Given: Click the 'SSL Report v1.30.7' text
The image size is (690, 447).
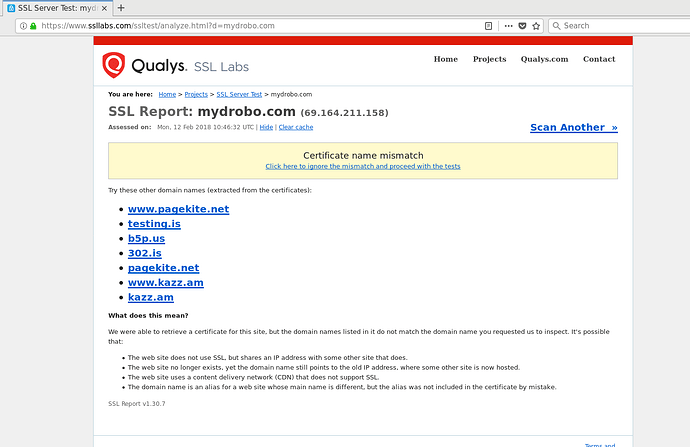Looking at the screenshot, I should (137, 403).
